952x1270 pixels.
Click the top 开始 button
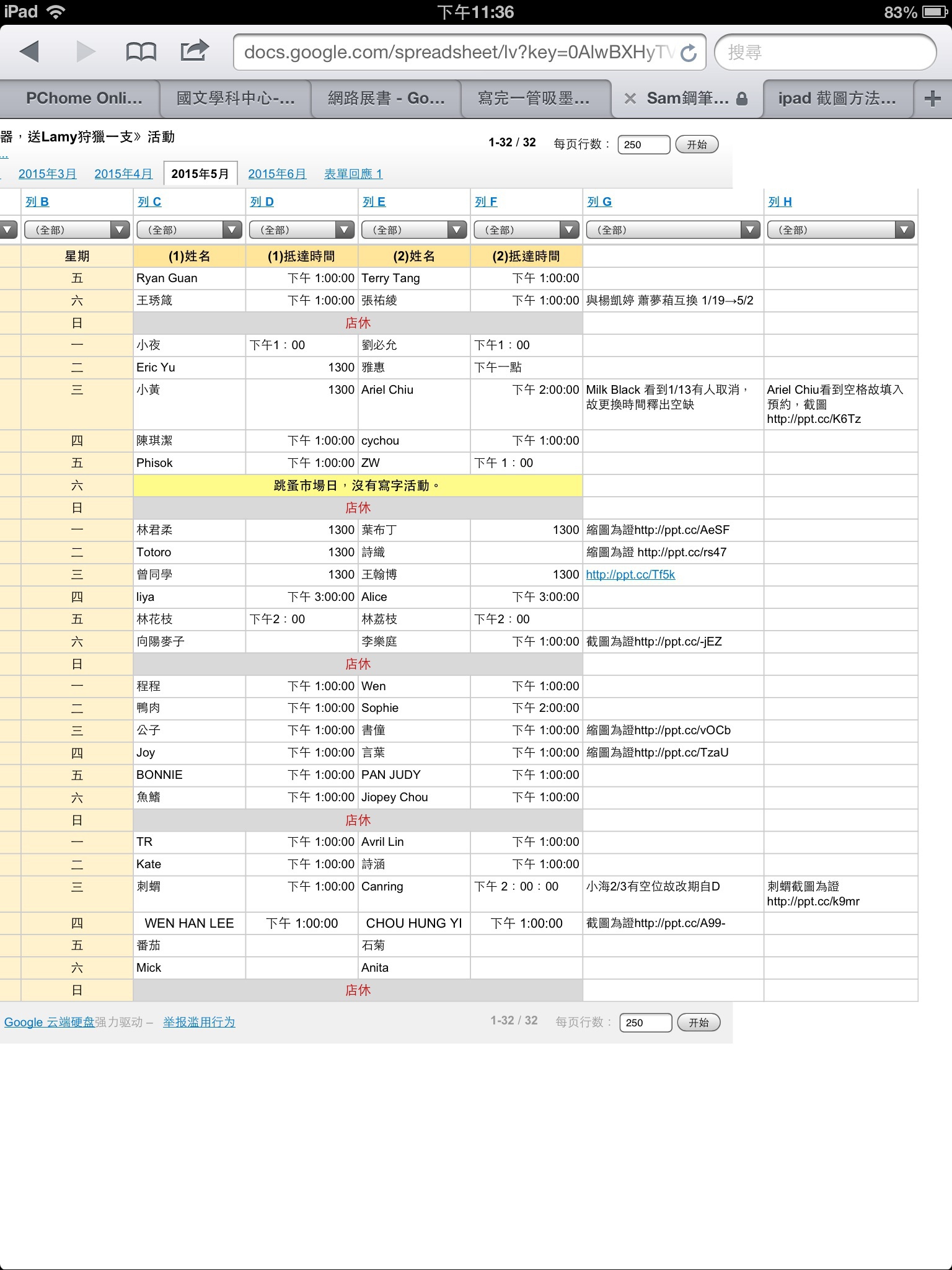[x=697, y=144]
